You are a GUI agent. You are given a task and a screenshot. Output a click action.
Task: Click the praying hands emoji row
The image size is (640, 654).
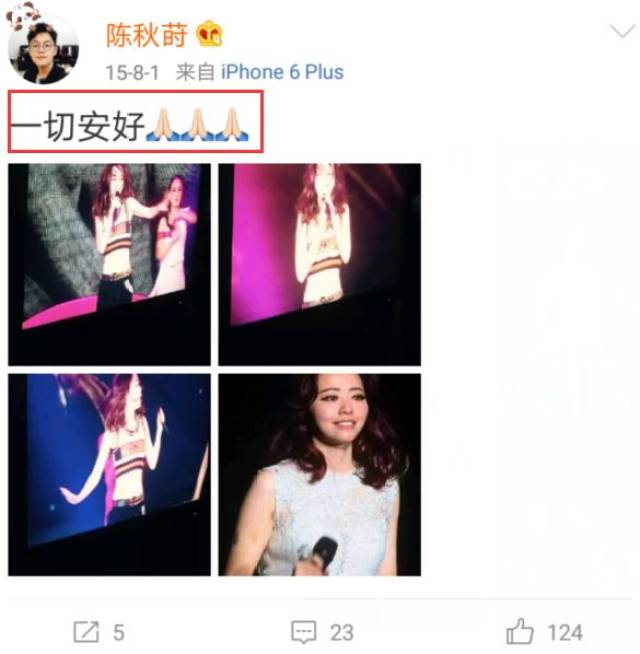[198, 125]
